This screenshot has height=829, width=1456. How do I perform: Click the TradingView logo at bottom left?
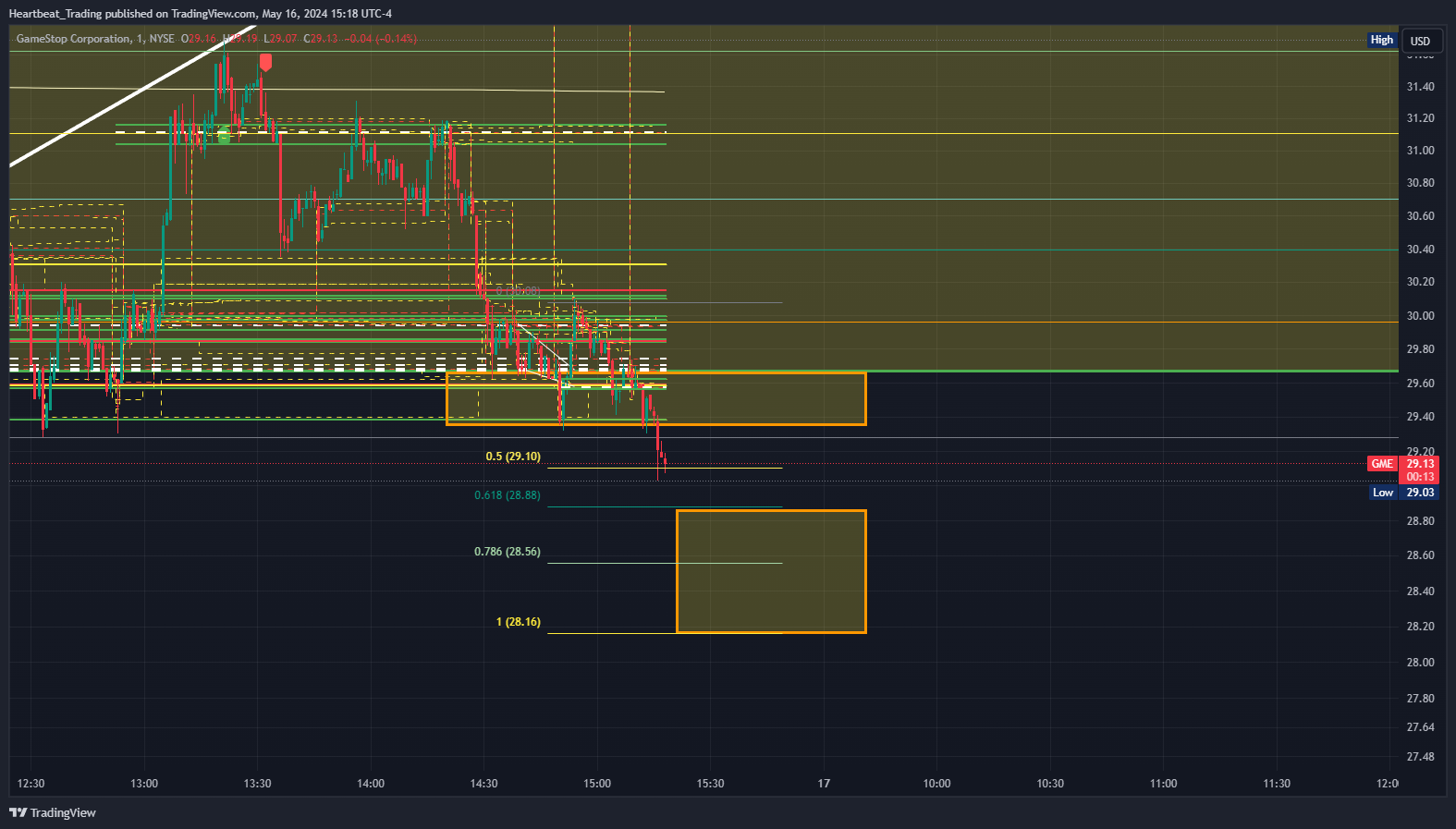(x=53, y=812)
